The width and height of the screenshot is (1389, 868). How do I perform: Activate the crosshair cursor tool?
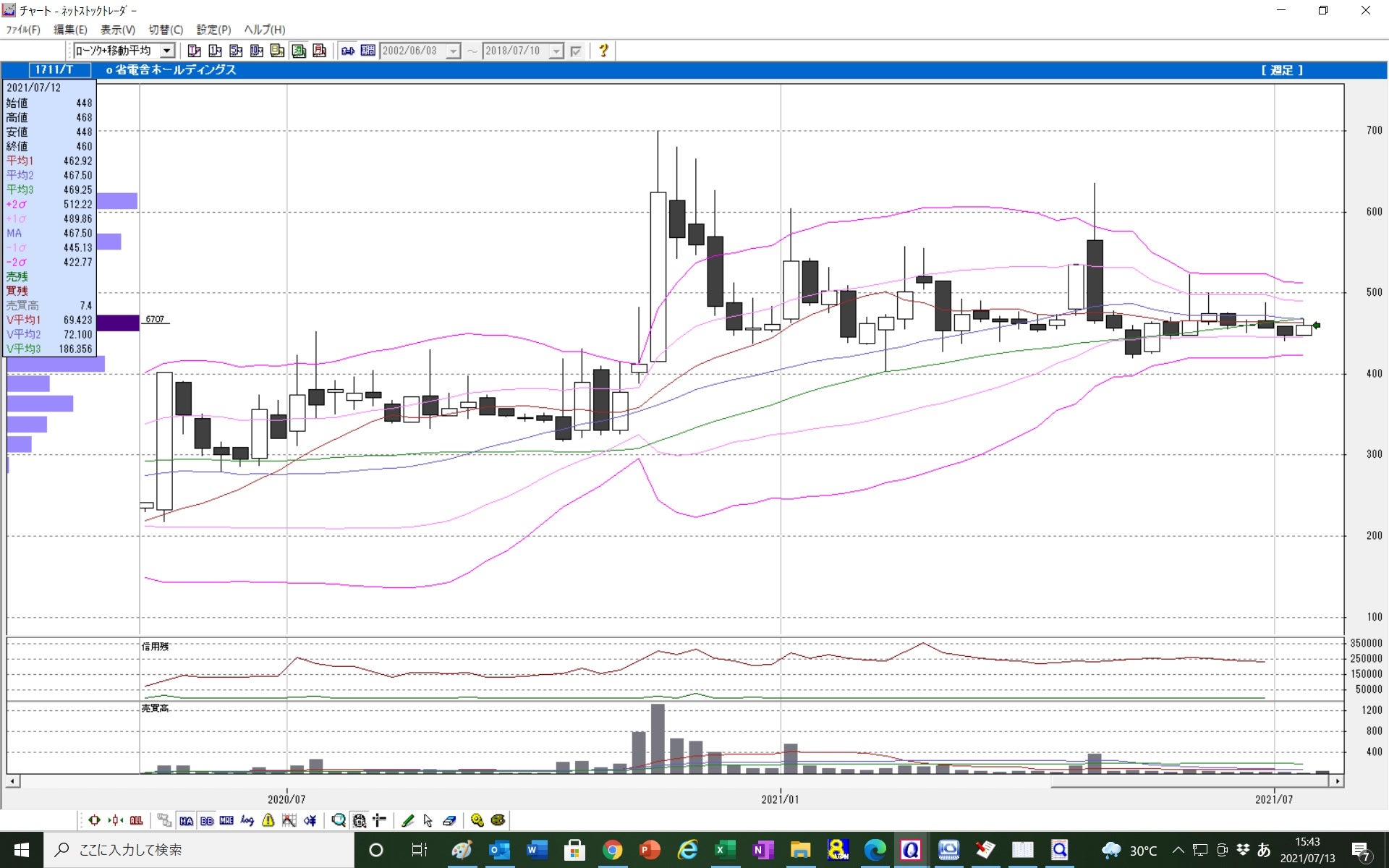click(379, 820)
